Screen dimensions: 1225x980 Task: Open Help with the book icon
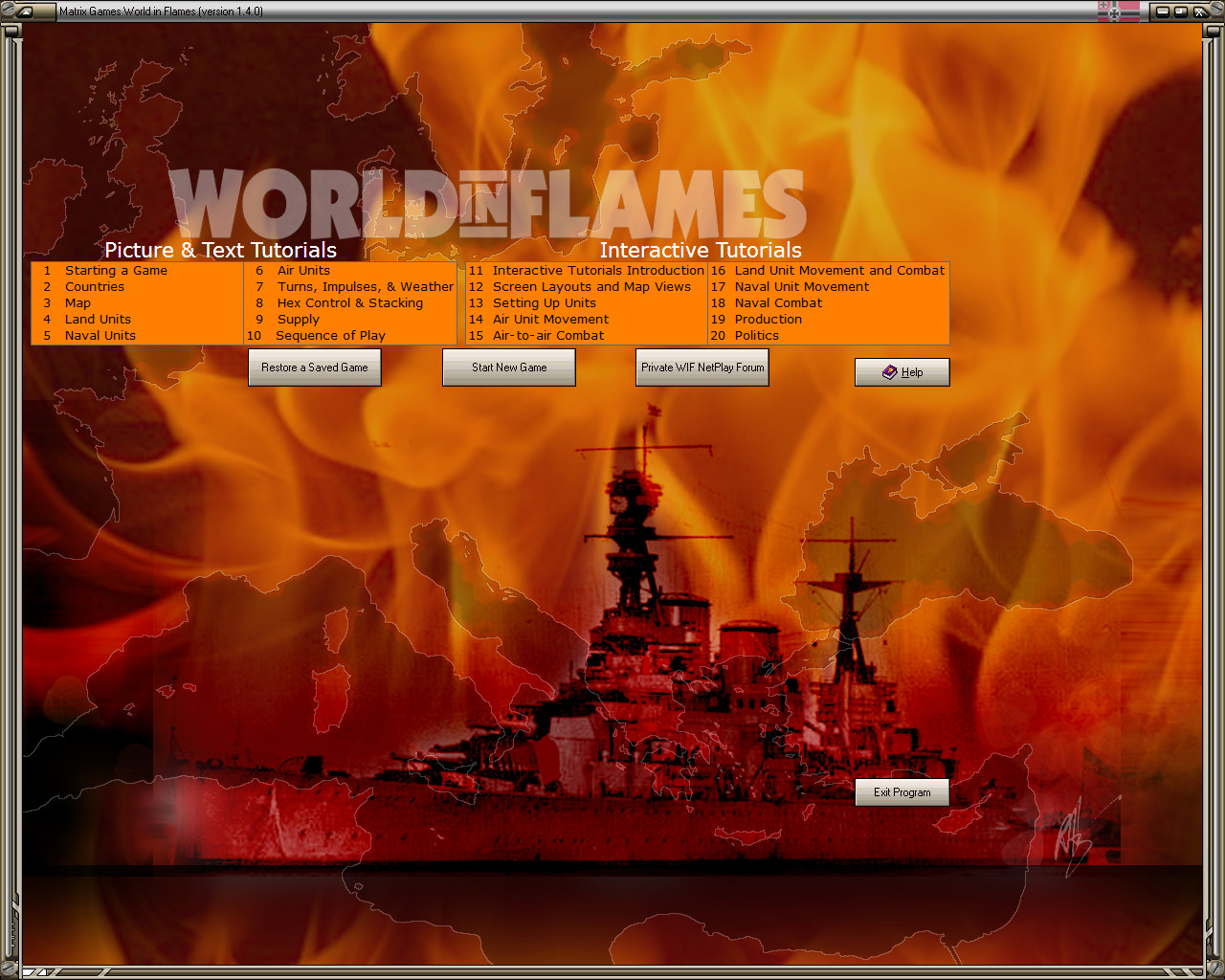click(x=902, y=372)
